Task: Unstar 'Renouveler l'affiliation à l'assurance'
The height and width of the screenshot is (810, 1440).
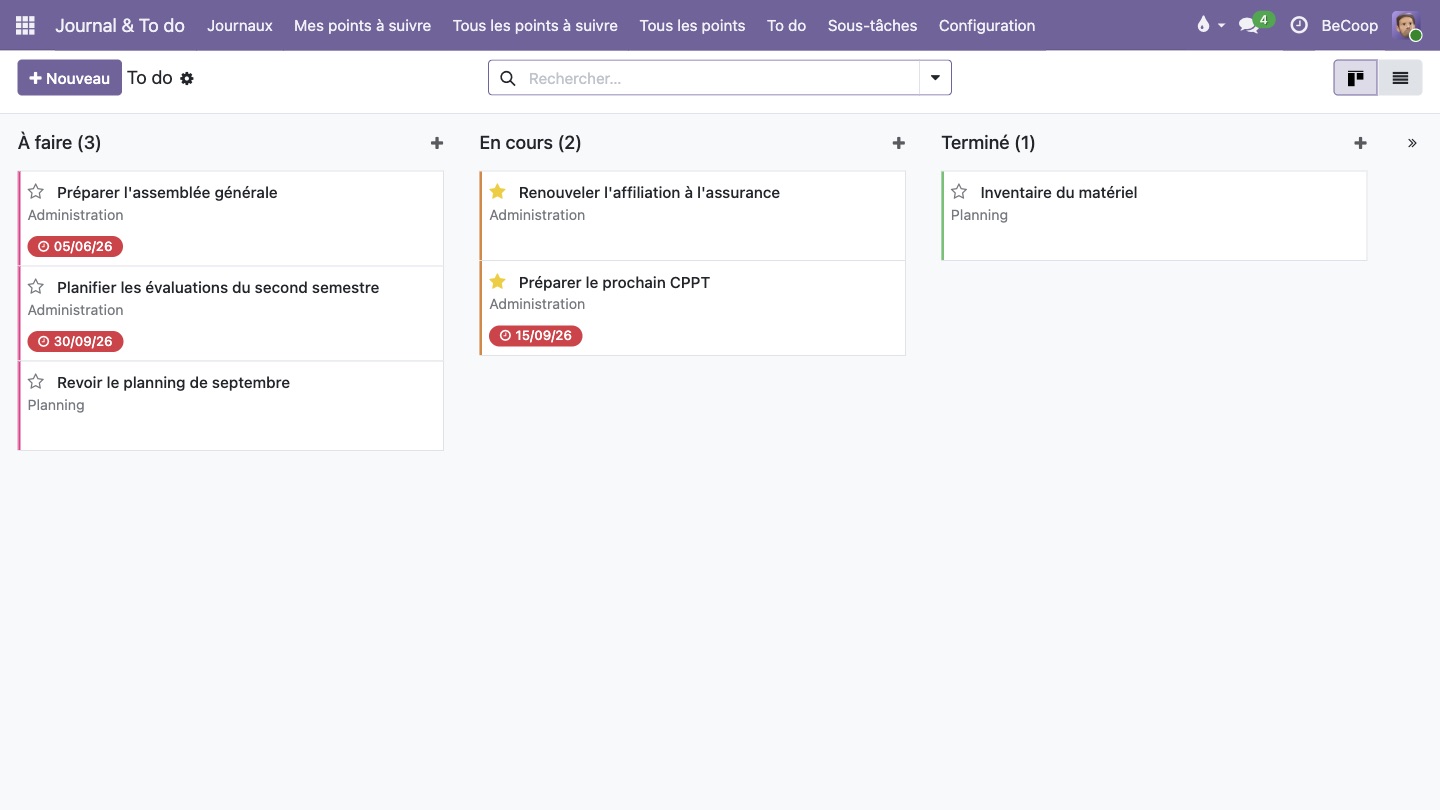Action: pyautogui.click(x=498, y=192)
